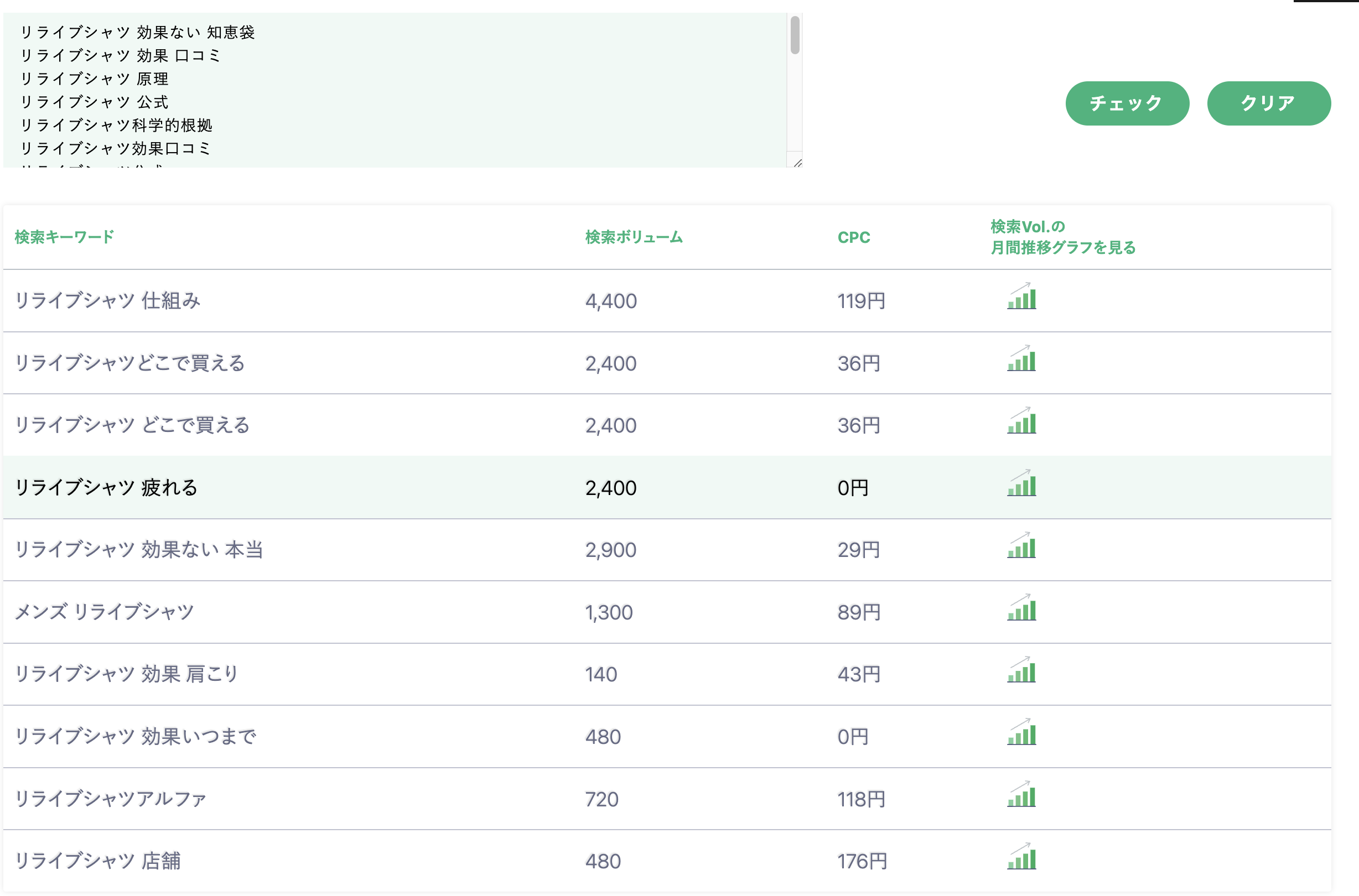Screen dimensions: 1359x896
Task: Click the CPC column header
Action: click(x=854, y=237)
